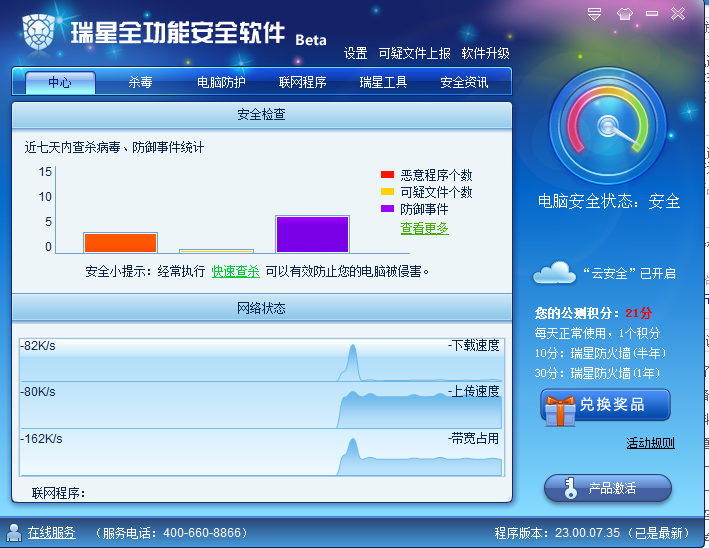Click the -80K/s upload value
Image resolution: width=709 pixels, height=548 pixels.
tap(38, 392)
